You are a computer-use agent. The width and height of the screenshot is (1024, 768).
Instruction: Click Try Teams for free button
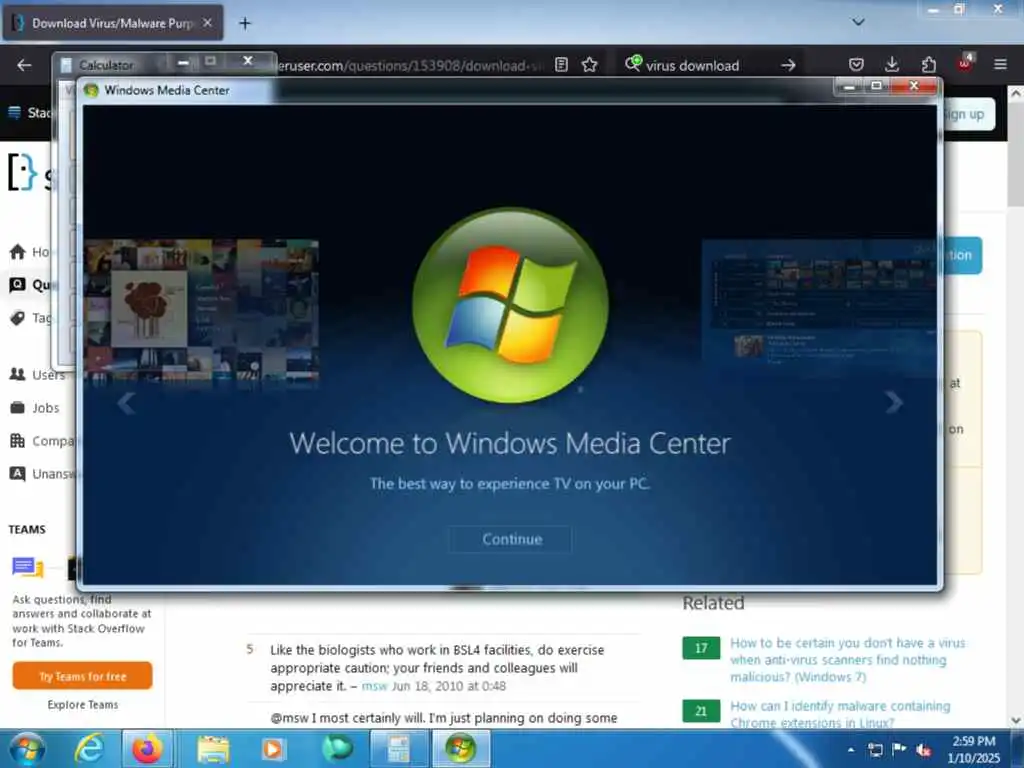pyautogui.click(x=82, y=676)
